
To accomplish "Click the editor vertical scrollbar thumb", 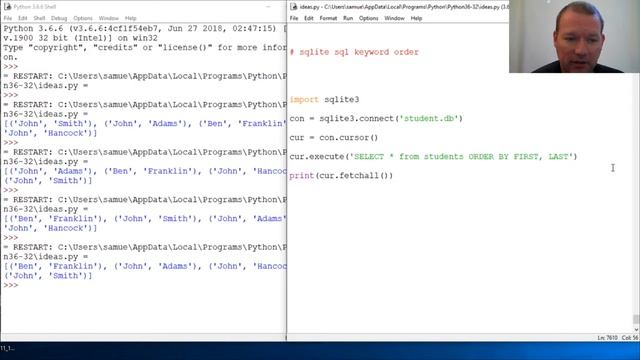I will point(636,319).
